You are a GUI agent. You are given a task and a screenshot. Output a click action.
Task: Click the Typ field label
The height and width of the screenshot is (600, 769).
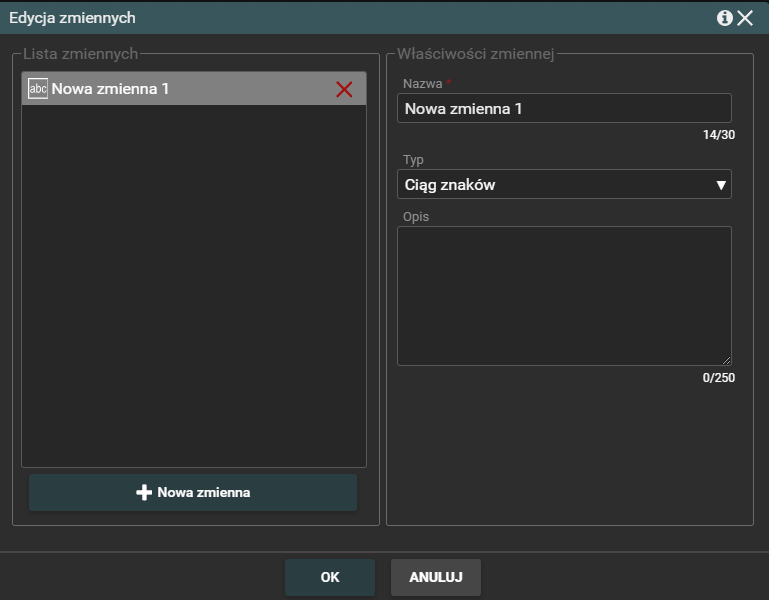[x=413, y=159]
